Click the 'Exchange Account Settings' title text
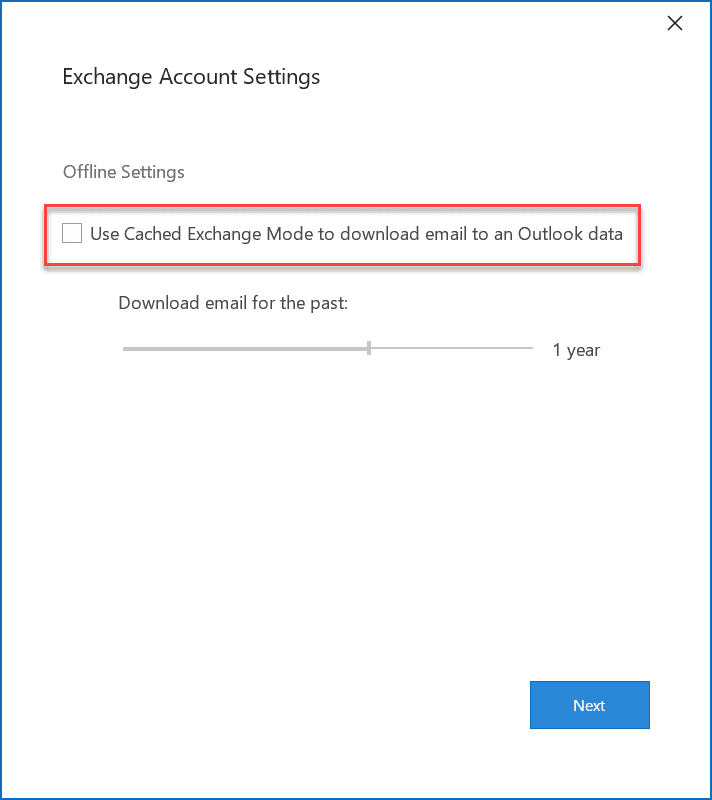Screen dimensions: 712x800 pyautogui.click(x=191, y=76)
